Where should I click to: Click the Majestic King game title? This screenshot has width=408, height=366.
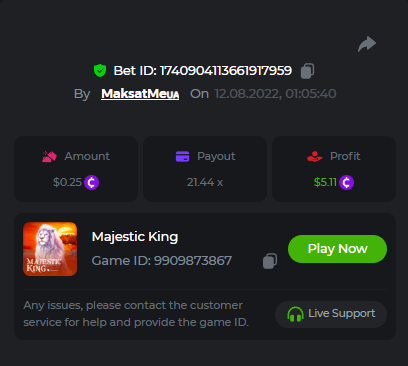(x=135, y=237)
